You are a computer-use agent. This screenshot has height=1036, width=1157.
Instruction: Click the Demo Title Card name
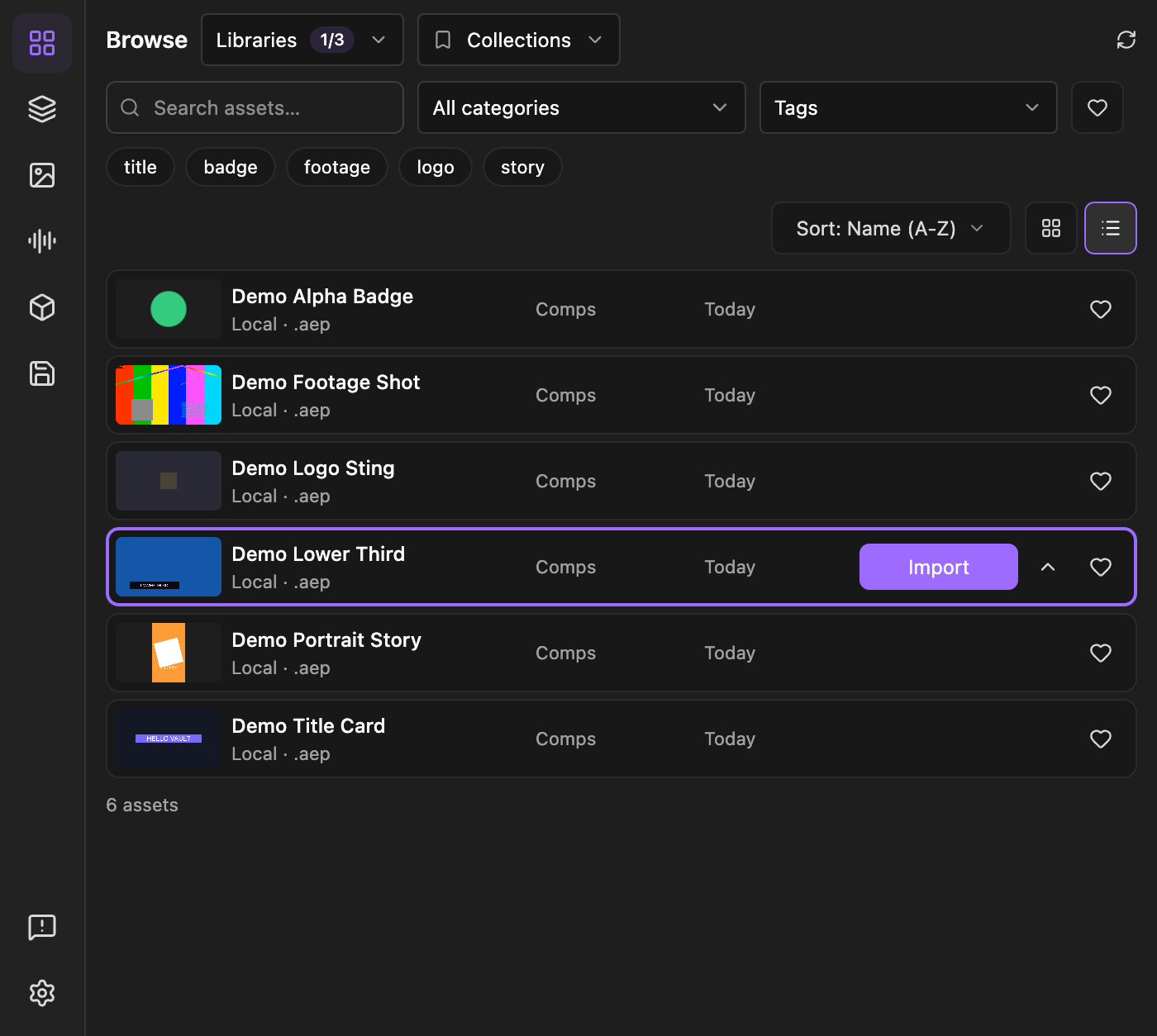pyautogui.click(x=308, y=726)
